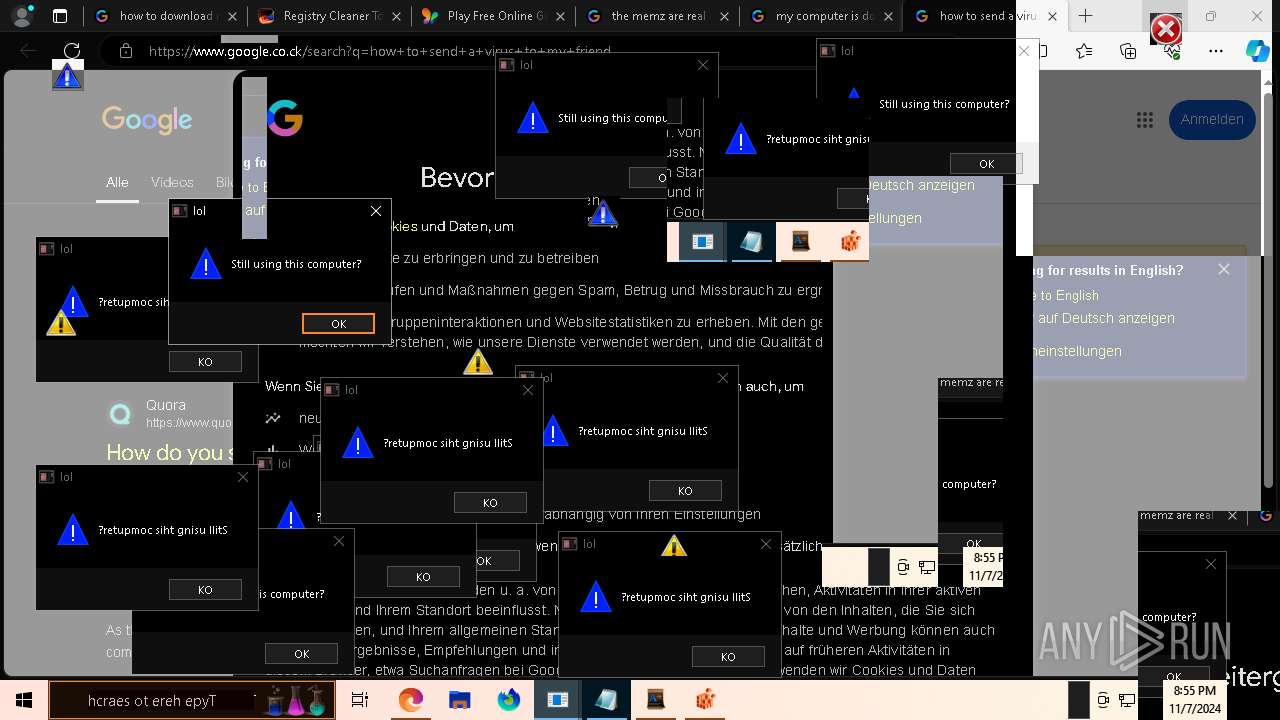
Task: Open the Edge profile icon
Action: 22,16
